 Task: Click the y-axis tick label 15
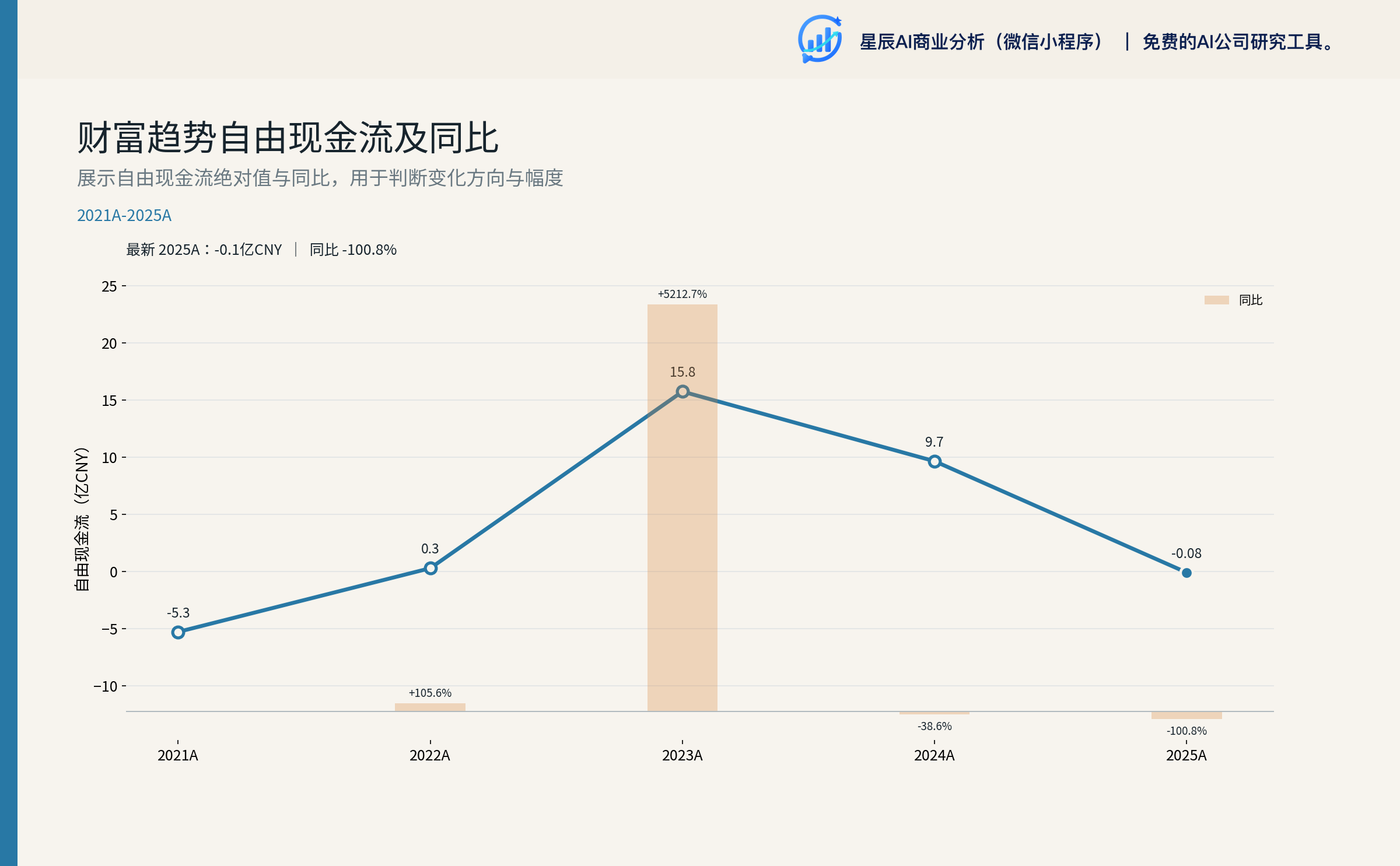pos(109,401)
